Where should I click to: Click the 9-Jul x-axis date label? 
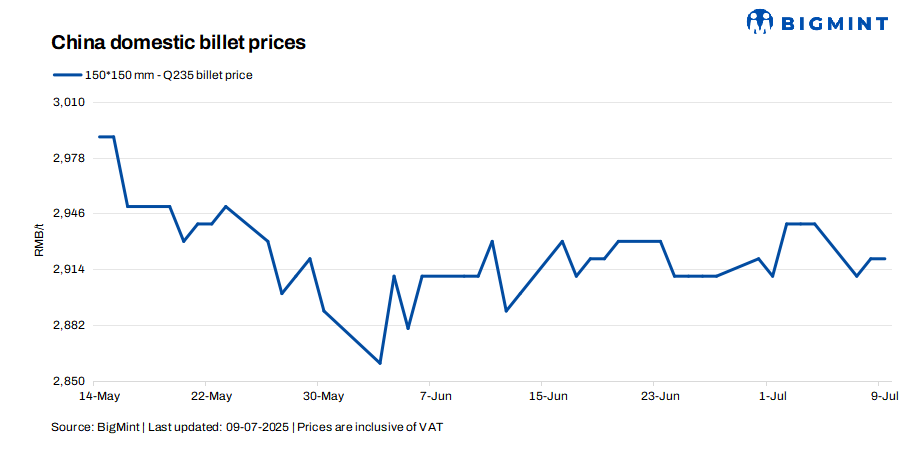tap(879, 396)
